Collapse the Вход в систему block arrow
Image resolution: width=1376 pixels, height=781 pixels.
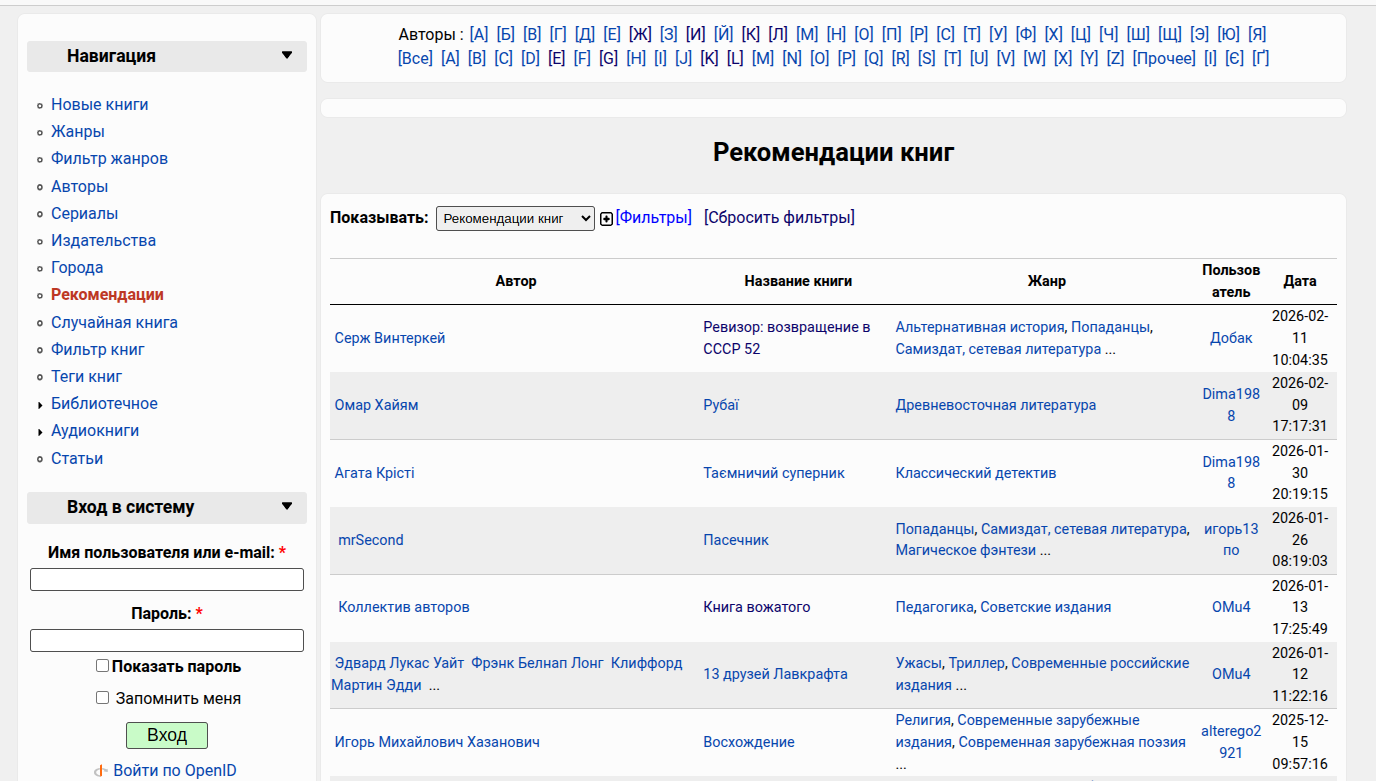point(287,507)
